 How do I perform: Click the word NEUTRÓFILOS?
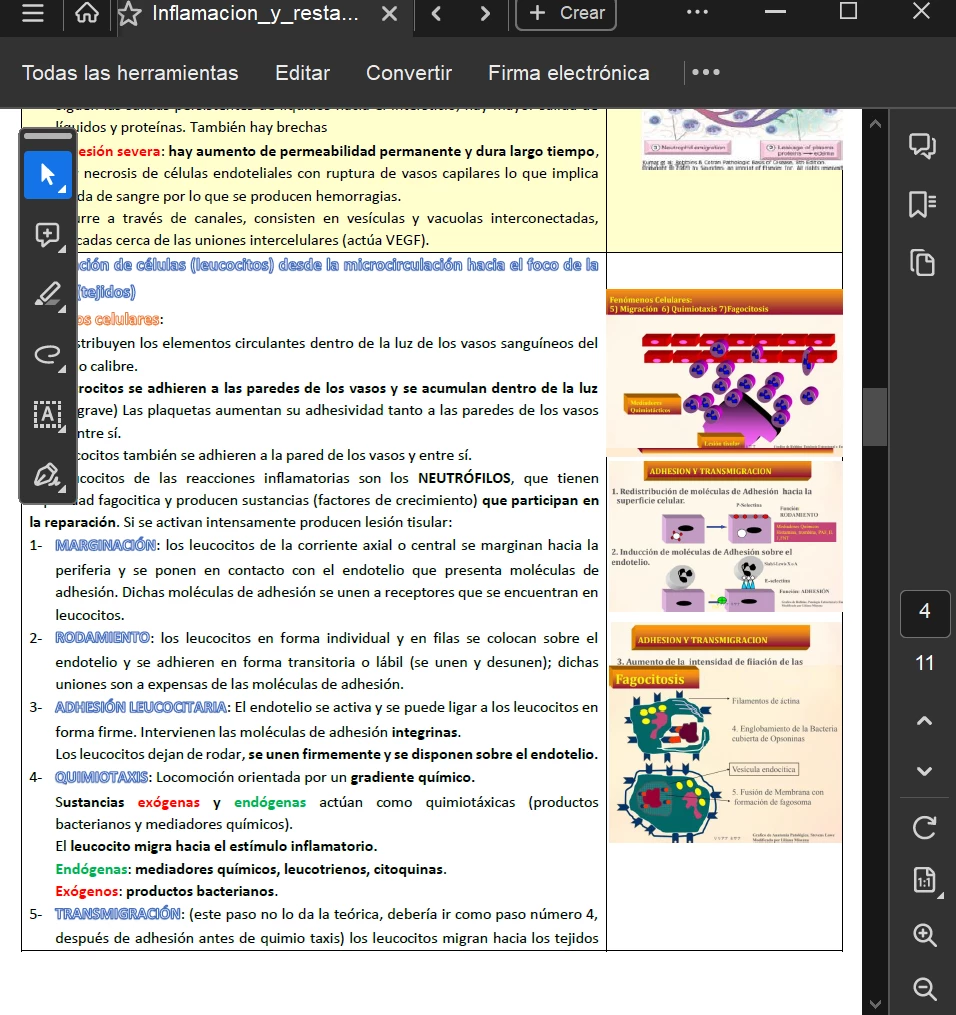click(x=464, y=478)
